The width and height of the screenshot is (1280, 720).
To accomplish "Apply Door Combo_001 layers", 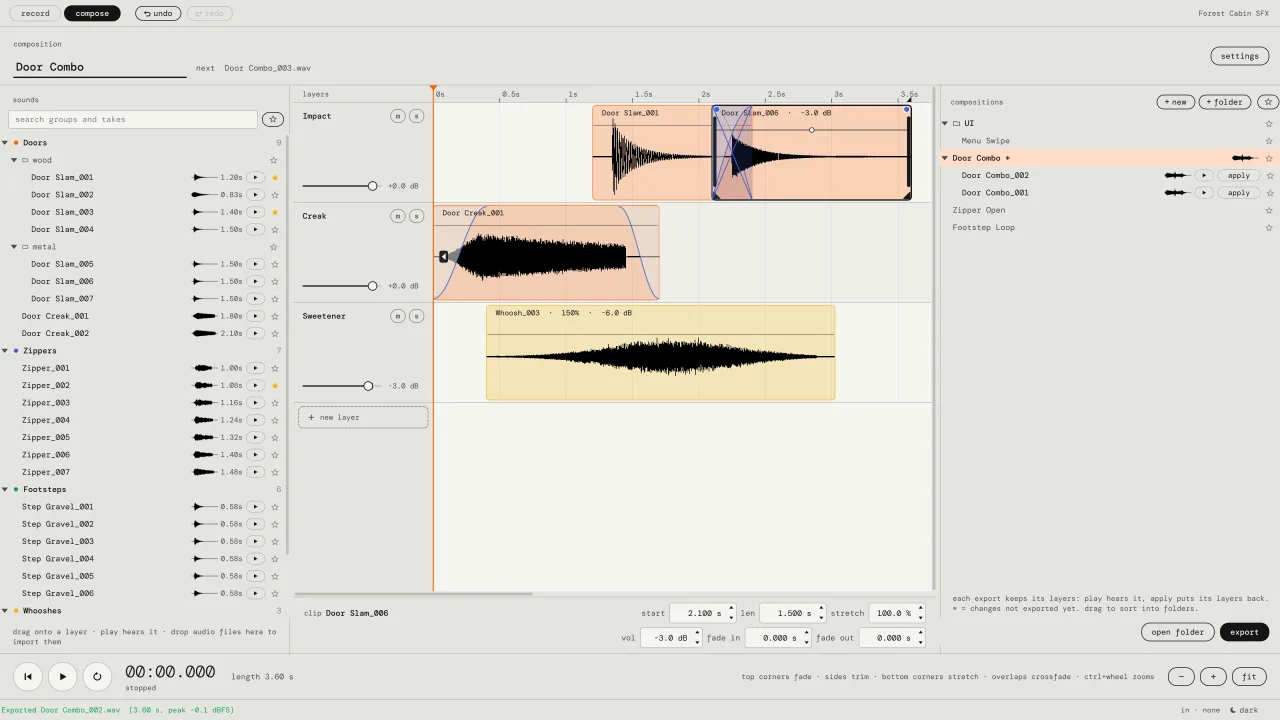I will click(x=1239, y=193).
